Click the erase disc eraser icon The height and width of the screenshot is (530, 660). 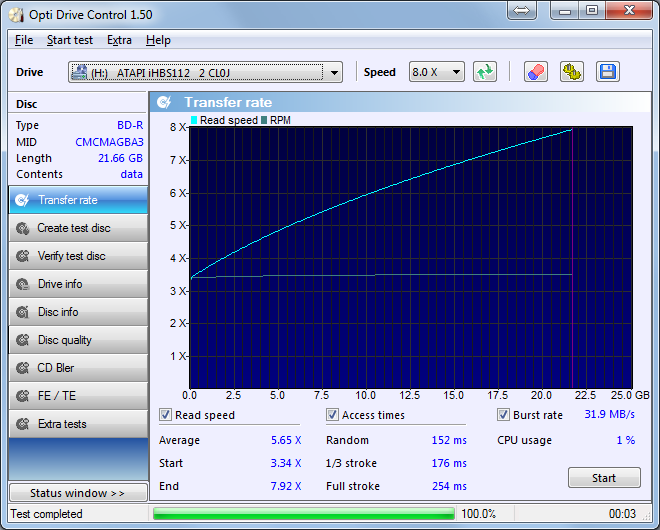(x=535, y=72)
